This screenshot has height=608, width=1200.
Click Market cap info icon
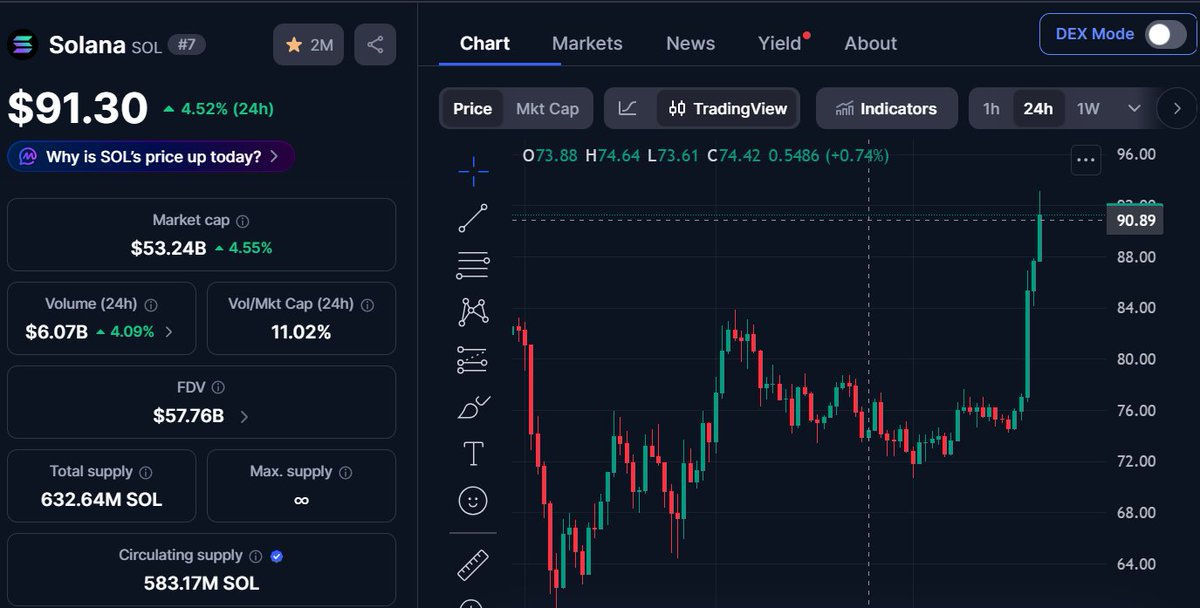[x=243, y=221]
